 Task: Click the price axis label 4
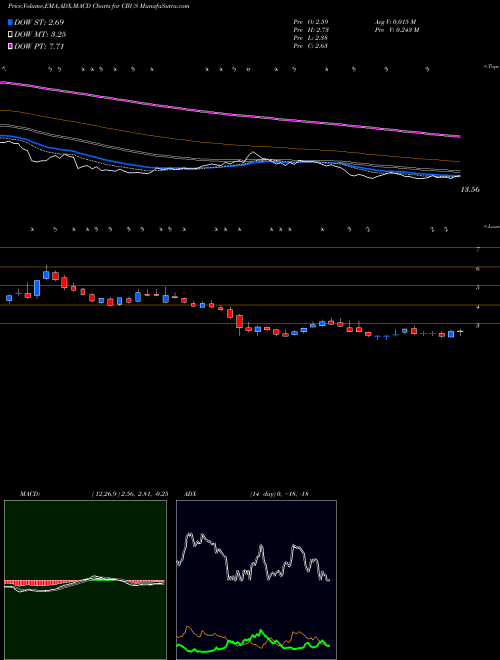coord(478,307)
